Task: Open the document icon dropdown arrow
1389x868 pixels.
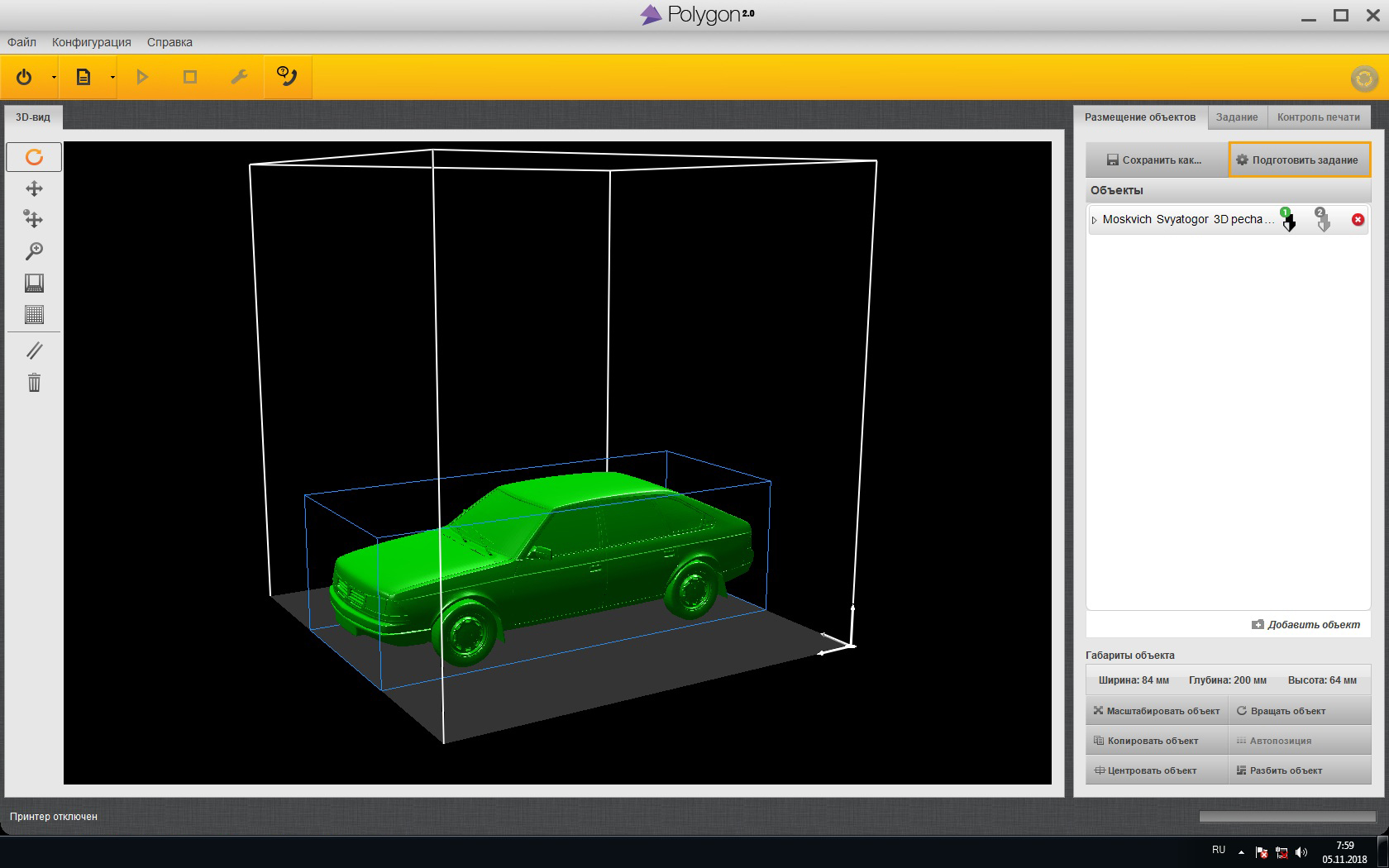Action: tap(112, 77)
